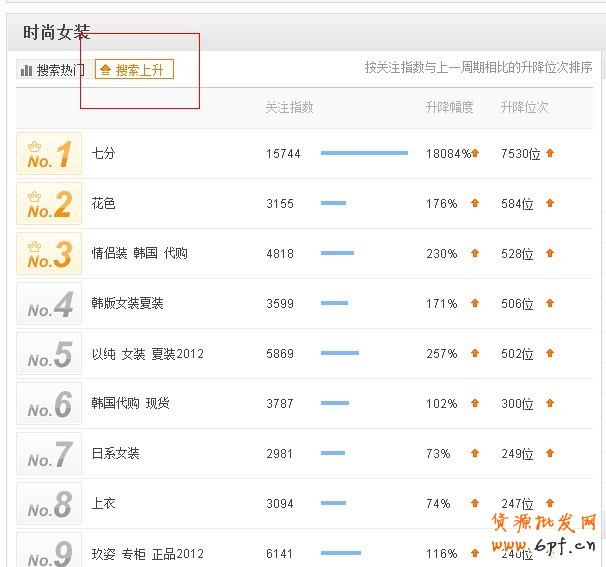Open keyword 情侣装 韩国 代购
This screenshot has width=606, height=567.
click(139, 254)
